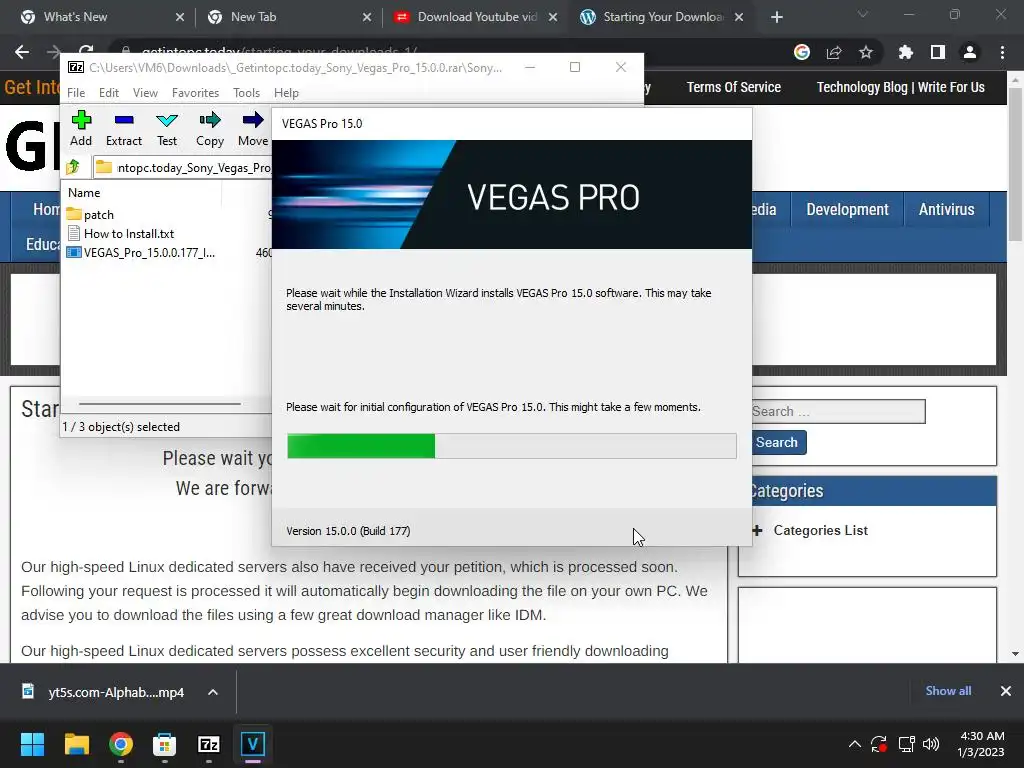This screenshot has height=768, width=1024.
Task: Click the website Search input field
Action: 838,411
